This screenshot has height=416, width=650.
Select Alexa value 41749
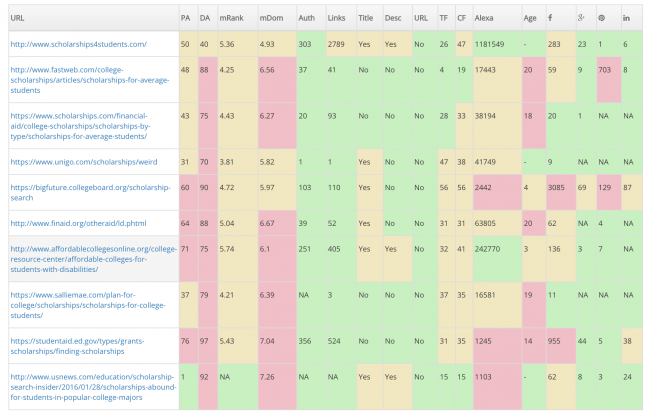pyautogui.click(x=485, y=162)
